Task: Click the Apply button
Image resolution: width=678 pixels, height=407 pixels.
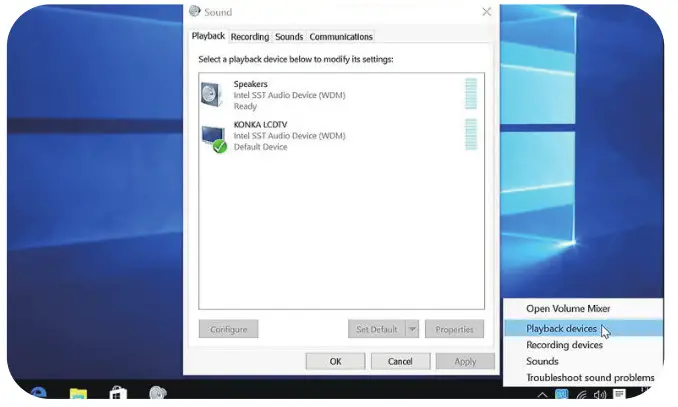Action: [x=465, y=361]
